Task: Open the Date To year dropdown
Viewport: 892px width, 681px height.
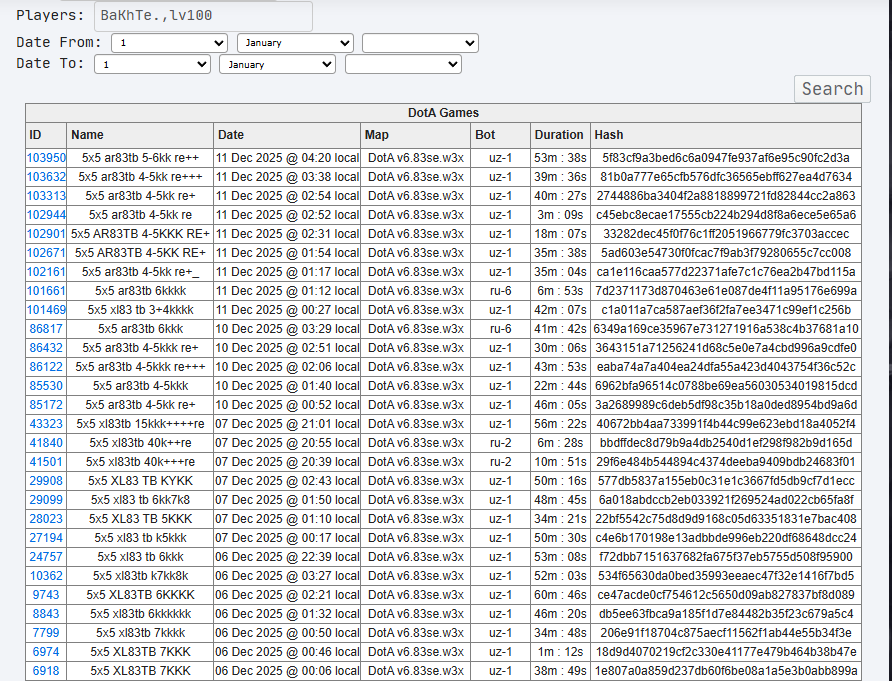Action: click(x=403, y=64)
